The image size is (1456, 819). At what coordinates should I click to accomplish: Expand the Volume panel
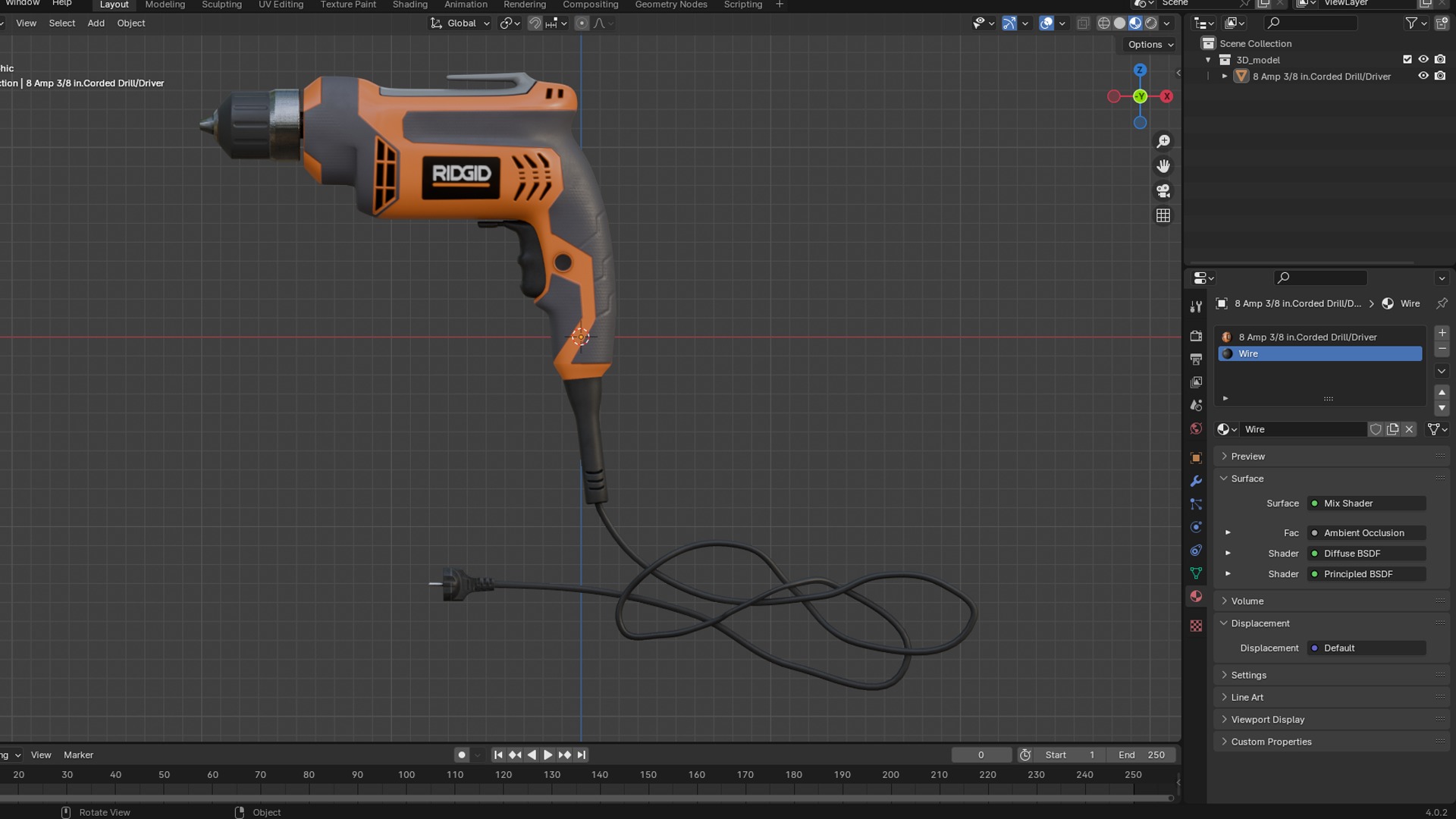tap(1247, 601)
